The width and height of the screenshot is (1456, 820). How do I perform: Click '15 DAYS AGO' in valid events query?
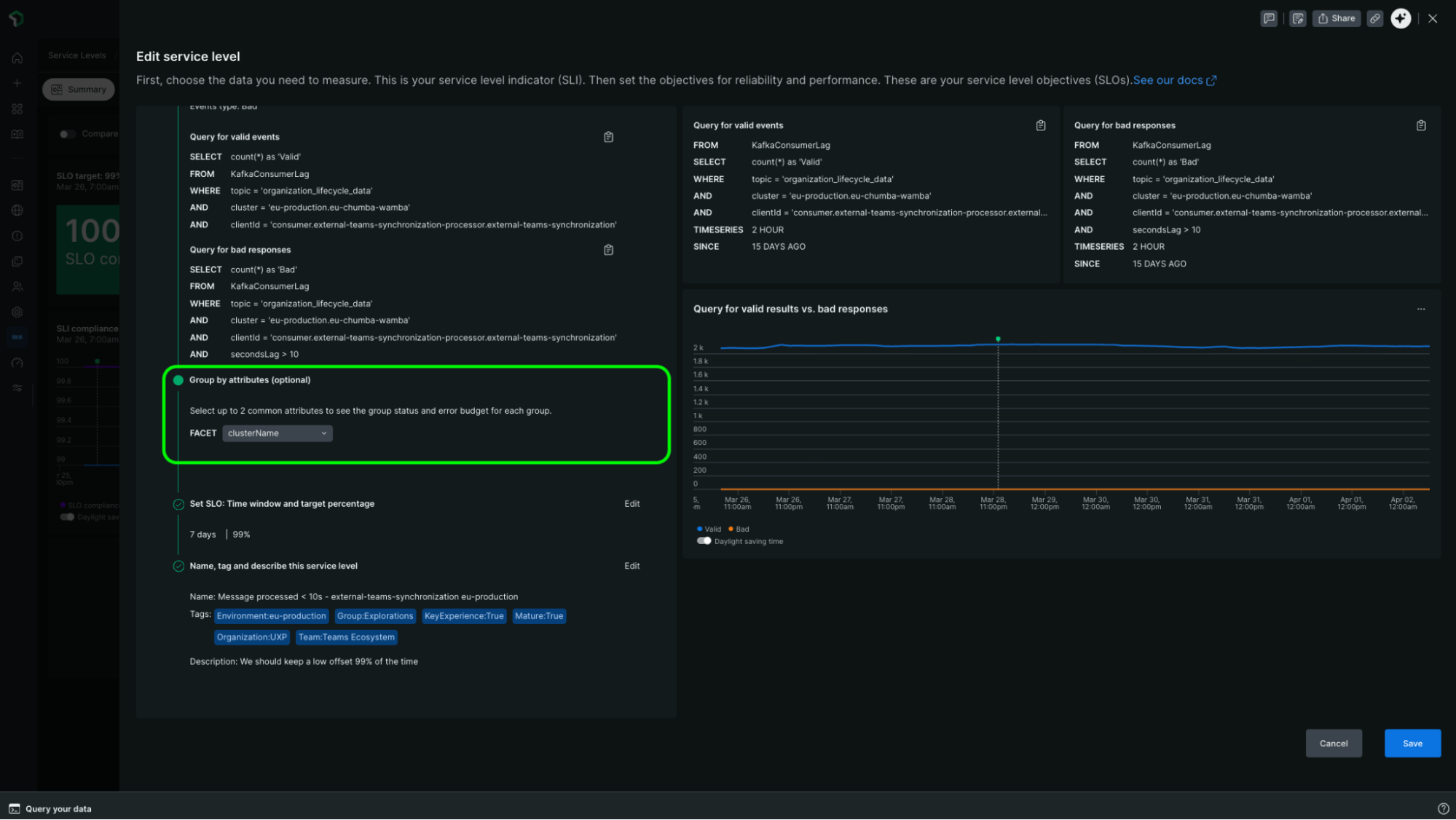[779, 247]
